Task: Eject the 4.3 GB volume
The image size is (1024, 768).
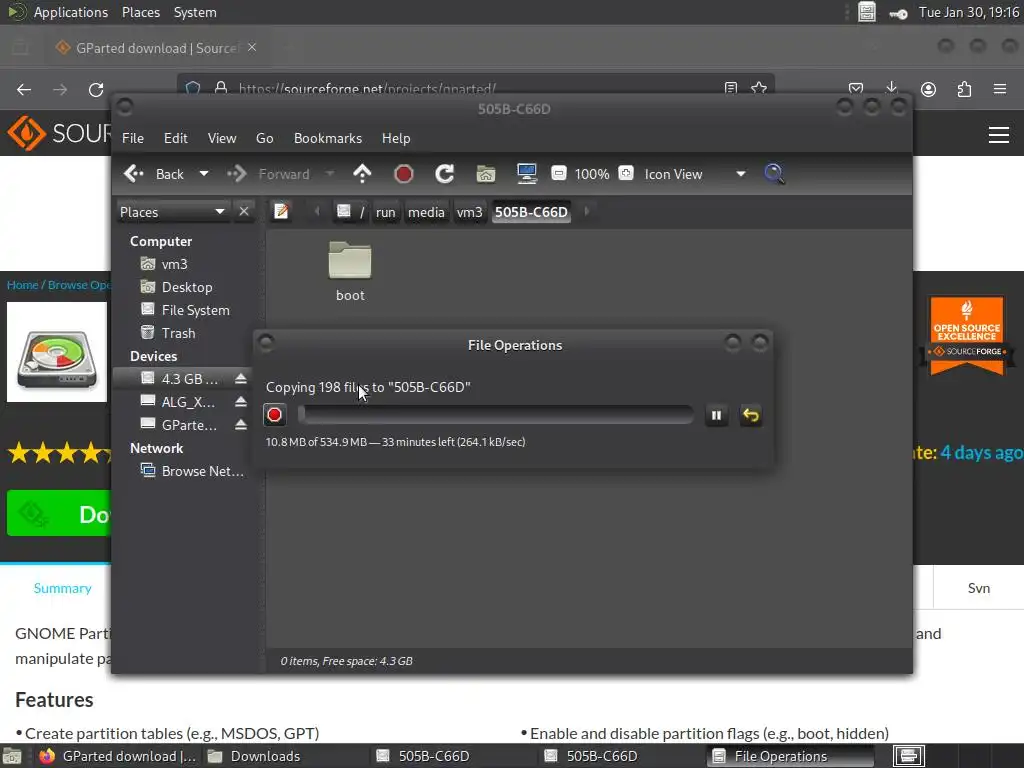Action: coord(241,379)
